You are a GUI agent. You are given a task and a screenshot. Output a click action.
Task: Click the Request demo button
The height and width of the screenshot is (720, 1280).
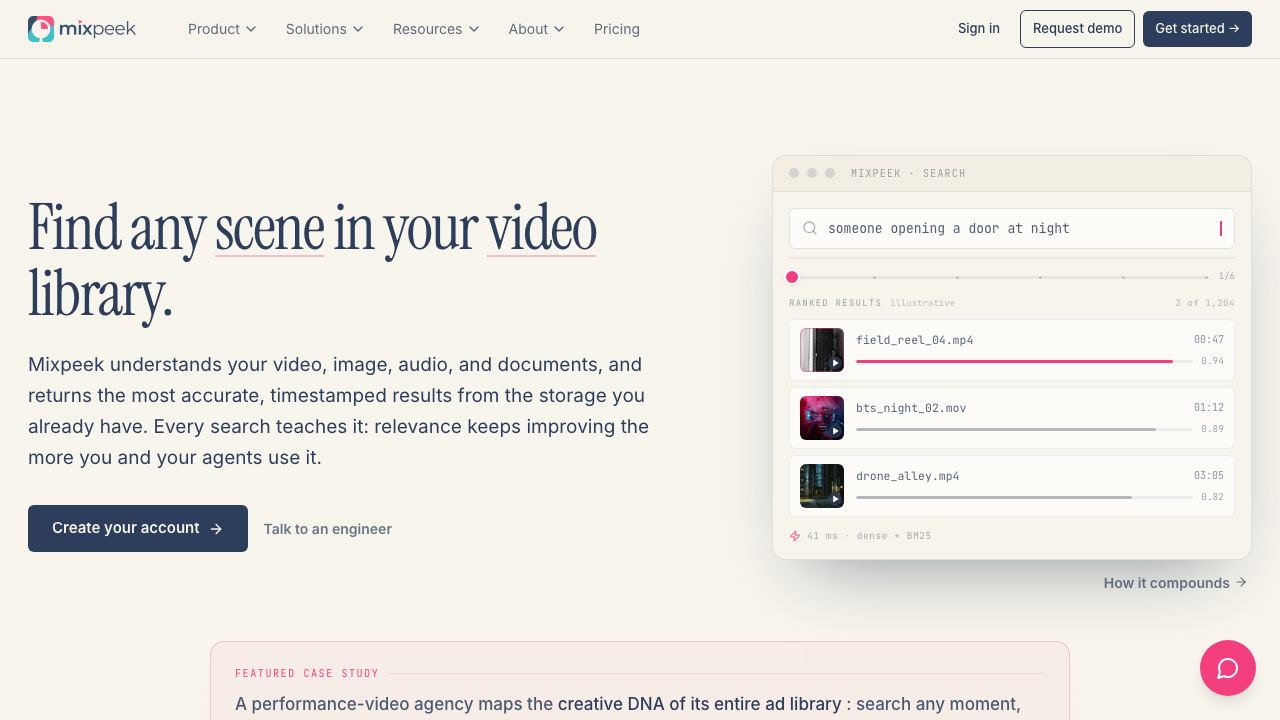pyautogui.click(x=1077, y=29)
